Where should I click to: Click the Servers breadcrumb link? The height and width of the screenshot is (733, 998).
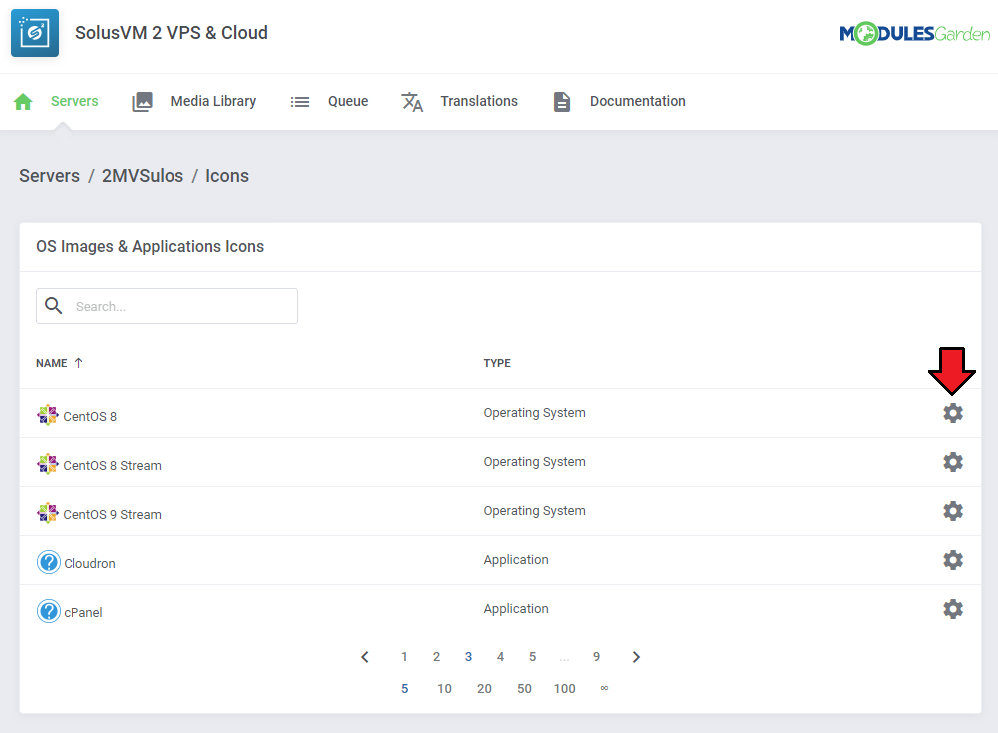(x=50, y=176)
